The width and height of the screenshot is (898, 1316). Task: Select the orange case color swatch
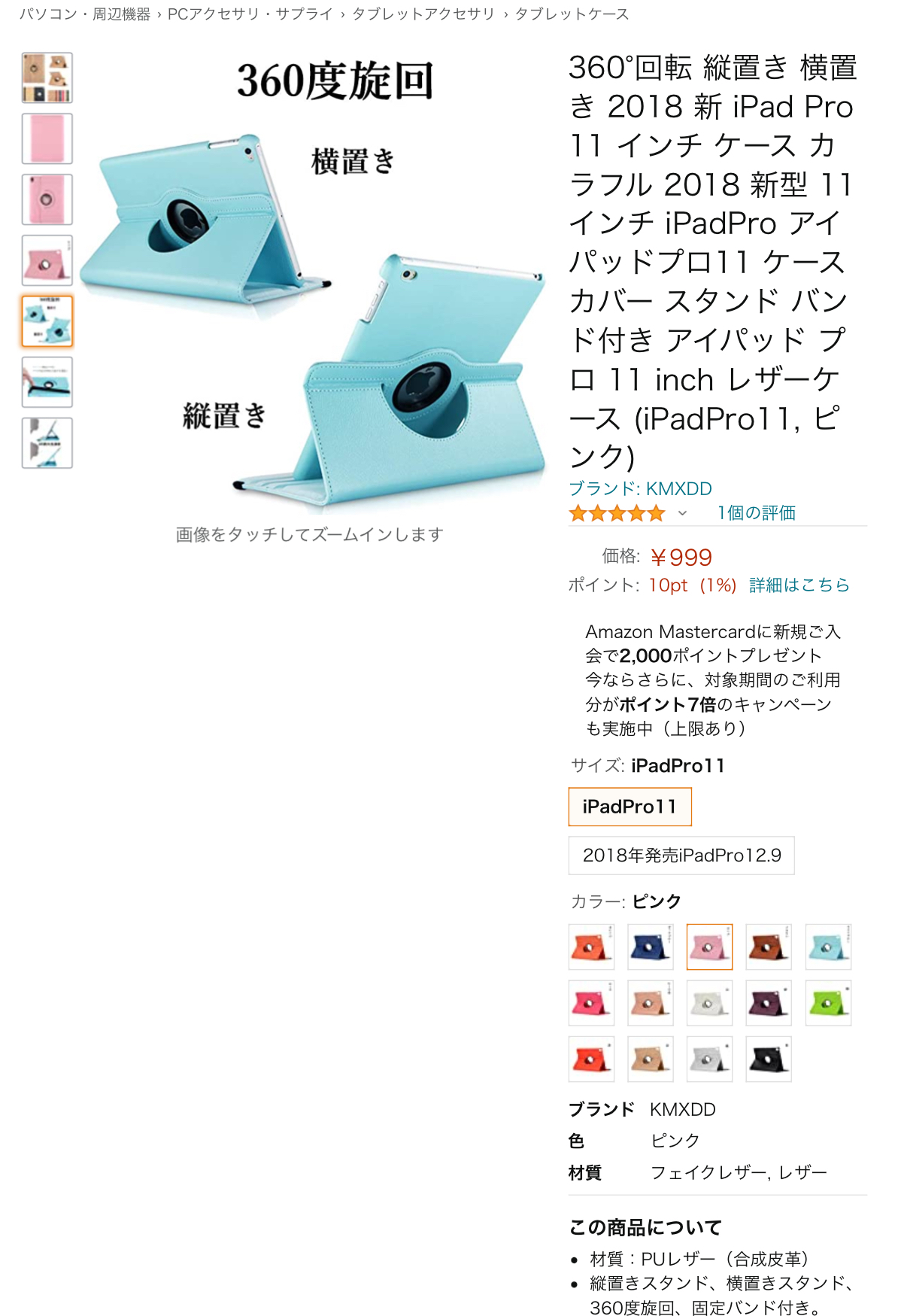click(x=591, y=947)
